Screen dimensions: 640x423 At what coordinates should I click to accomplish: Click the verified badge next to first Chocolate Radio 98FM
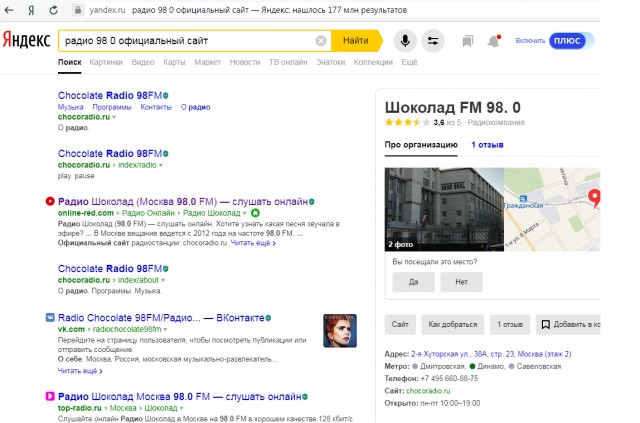[166, 96]
